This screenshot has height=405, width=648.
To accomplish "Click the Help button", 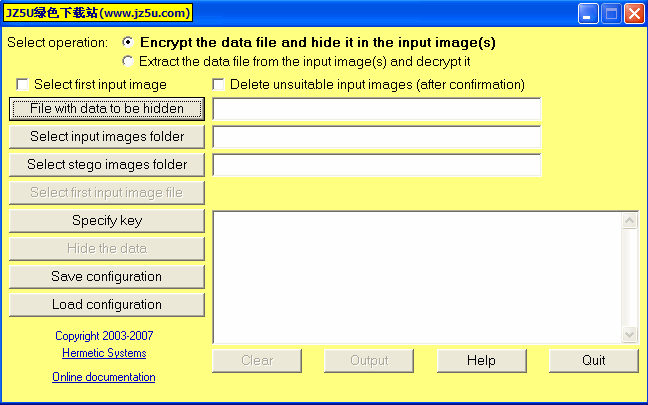I will tap(482, 361).
